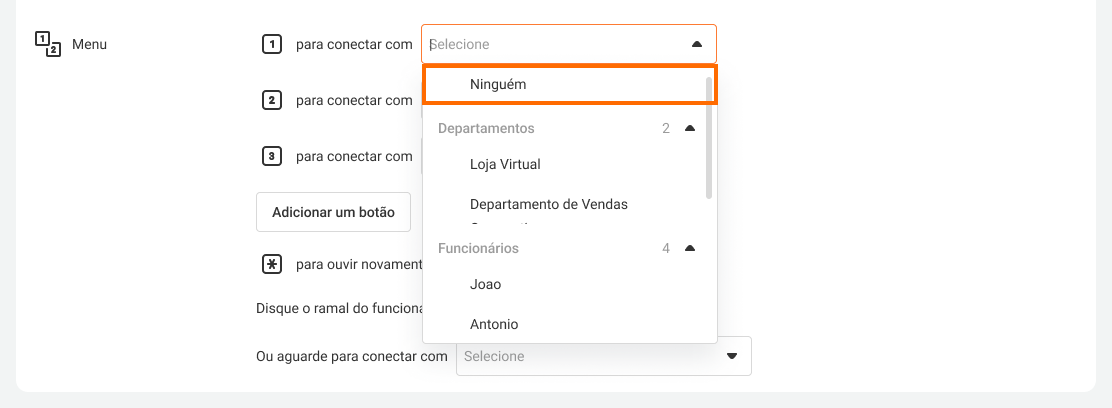Viewport: 1112px width, 408px height.
Task: Open the 'Ou aguarde para conectar com' select field
Action: coord(590,356)
